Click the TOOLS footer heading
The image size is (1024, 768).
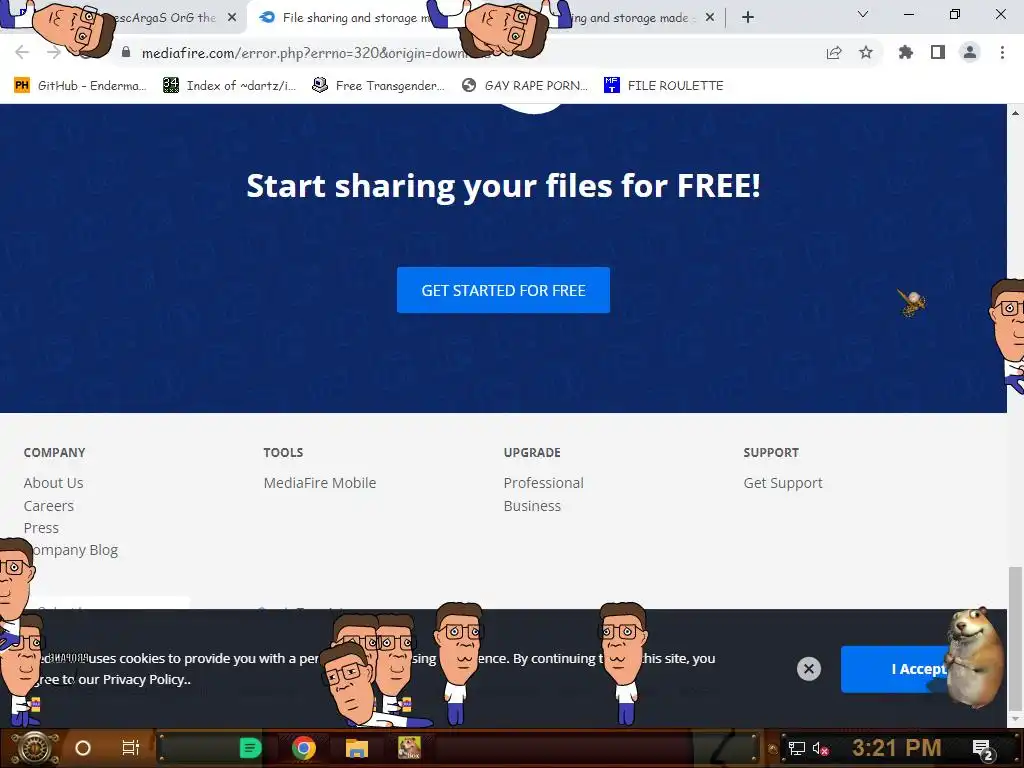[283, 453]
